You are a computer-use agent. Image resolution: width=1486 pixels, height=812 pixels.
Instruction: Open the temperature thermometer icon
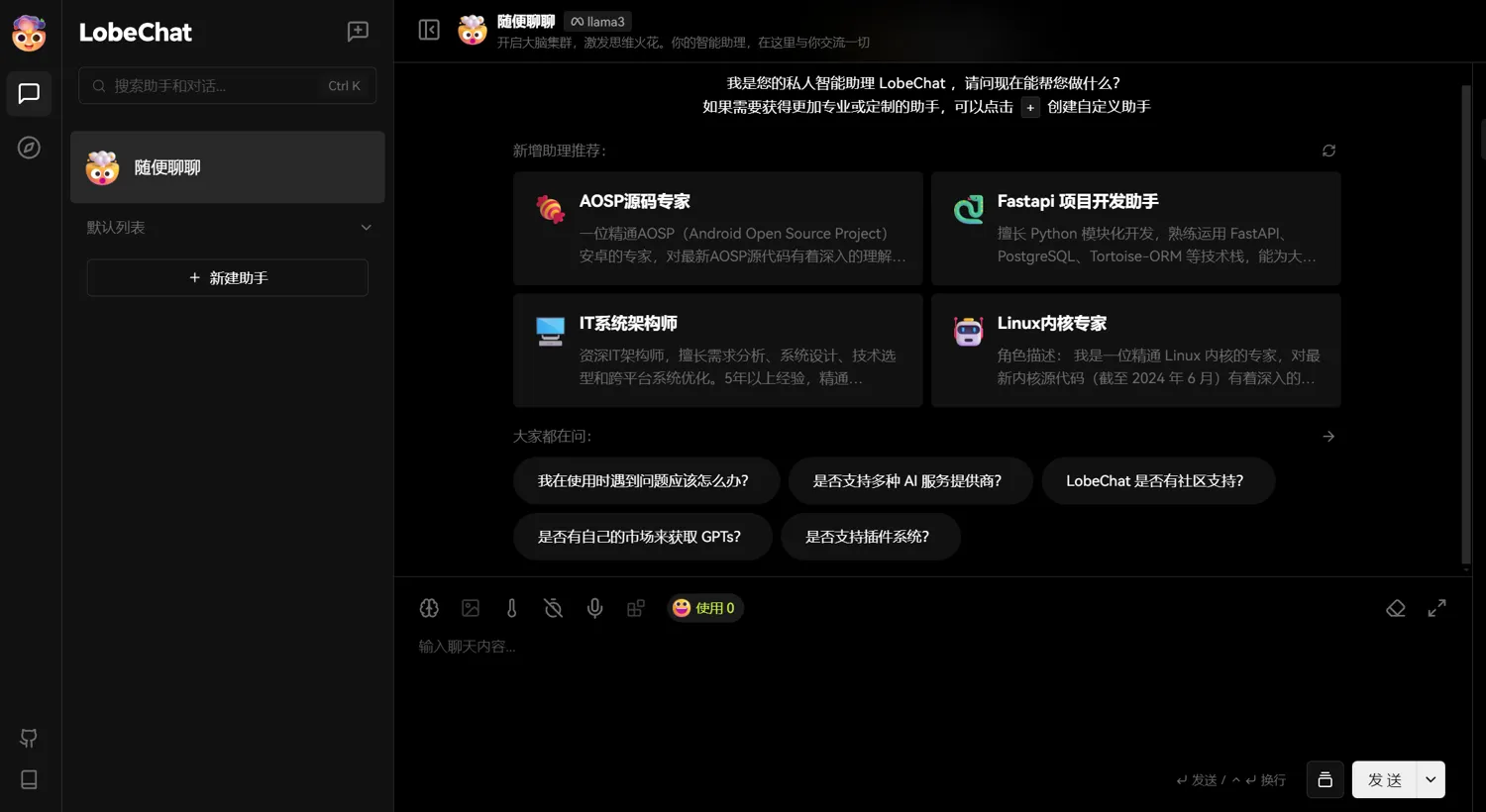click(x=512, y=608)
